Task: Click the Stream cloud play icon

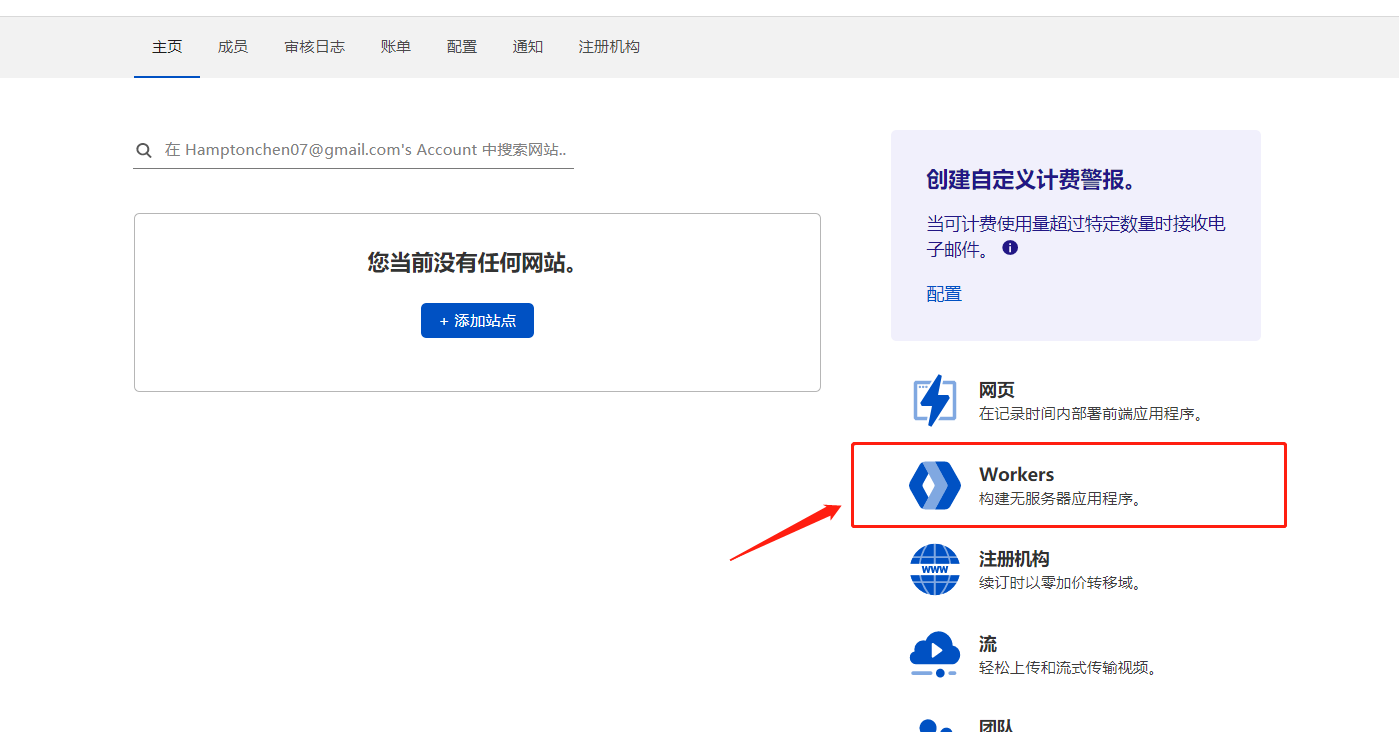Action: click(934, 654)
